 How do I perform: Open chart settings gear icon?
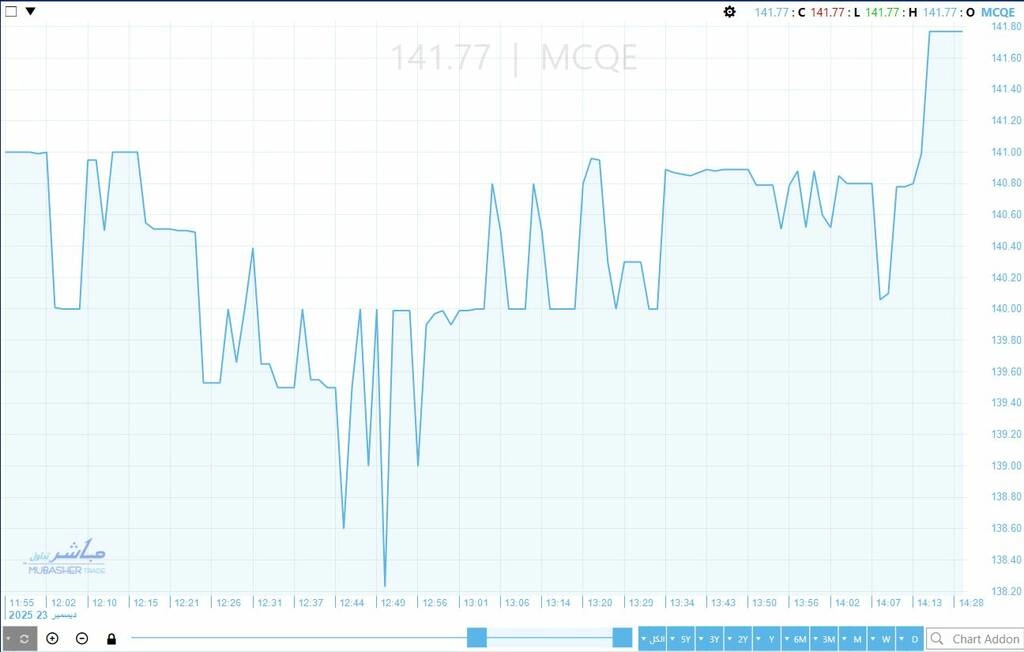[730, 12]
